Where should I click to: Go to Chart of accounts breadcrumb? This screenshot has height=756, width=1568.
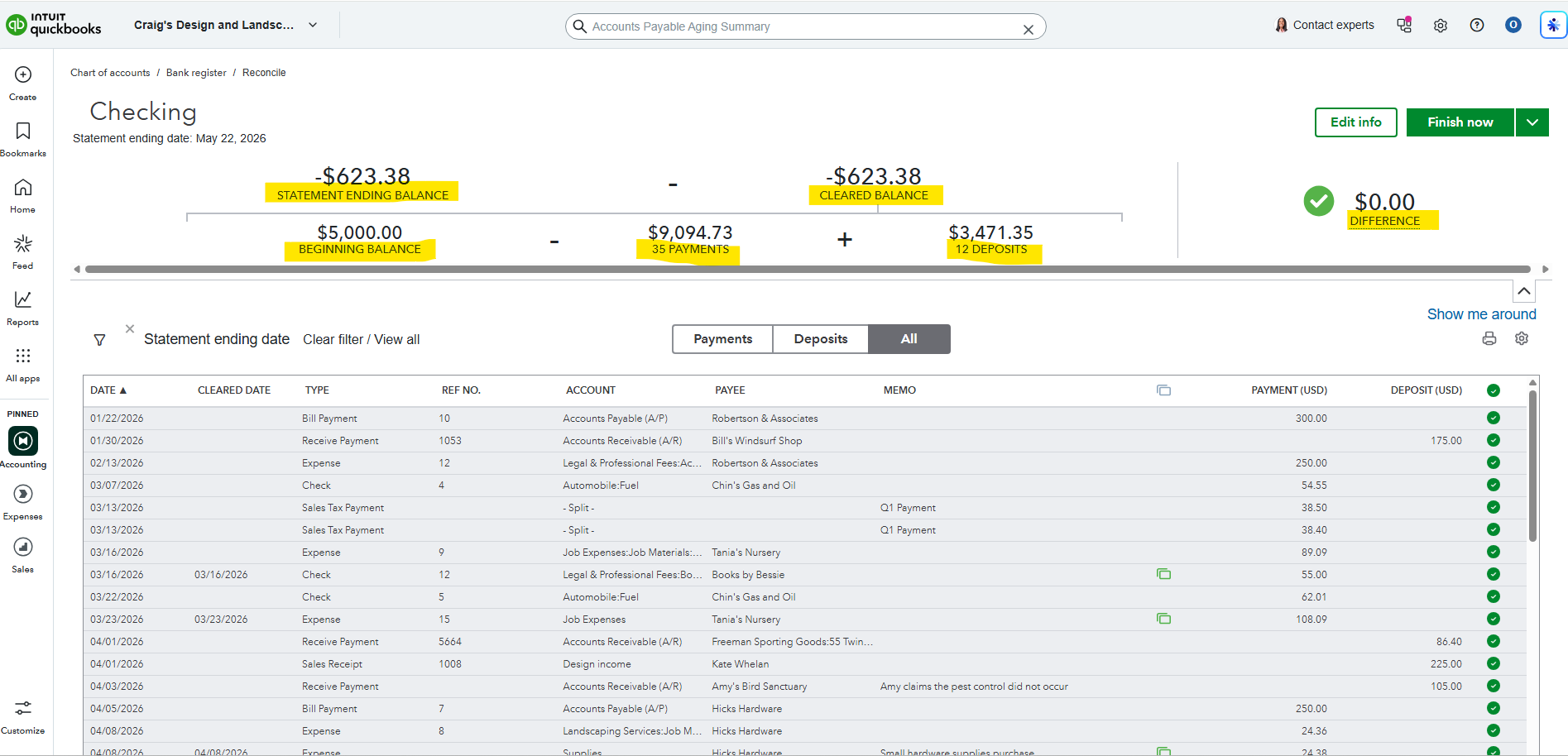tap(110, 73)
